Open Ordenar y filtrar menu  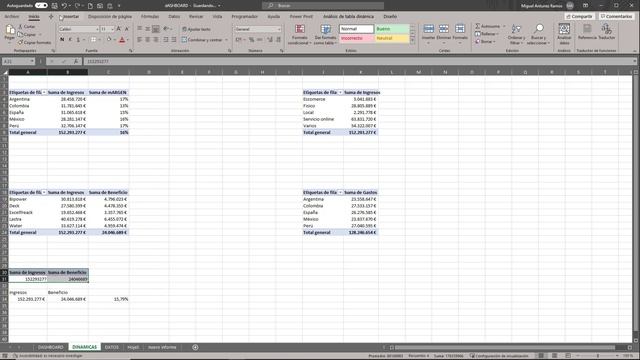[x=516, y=34]
